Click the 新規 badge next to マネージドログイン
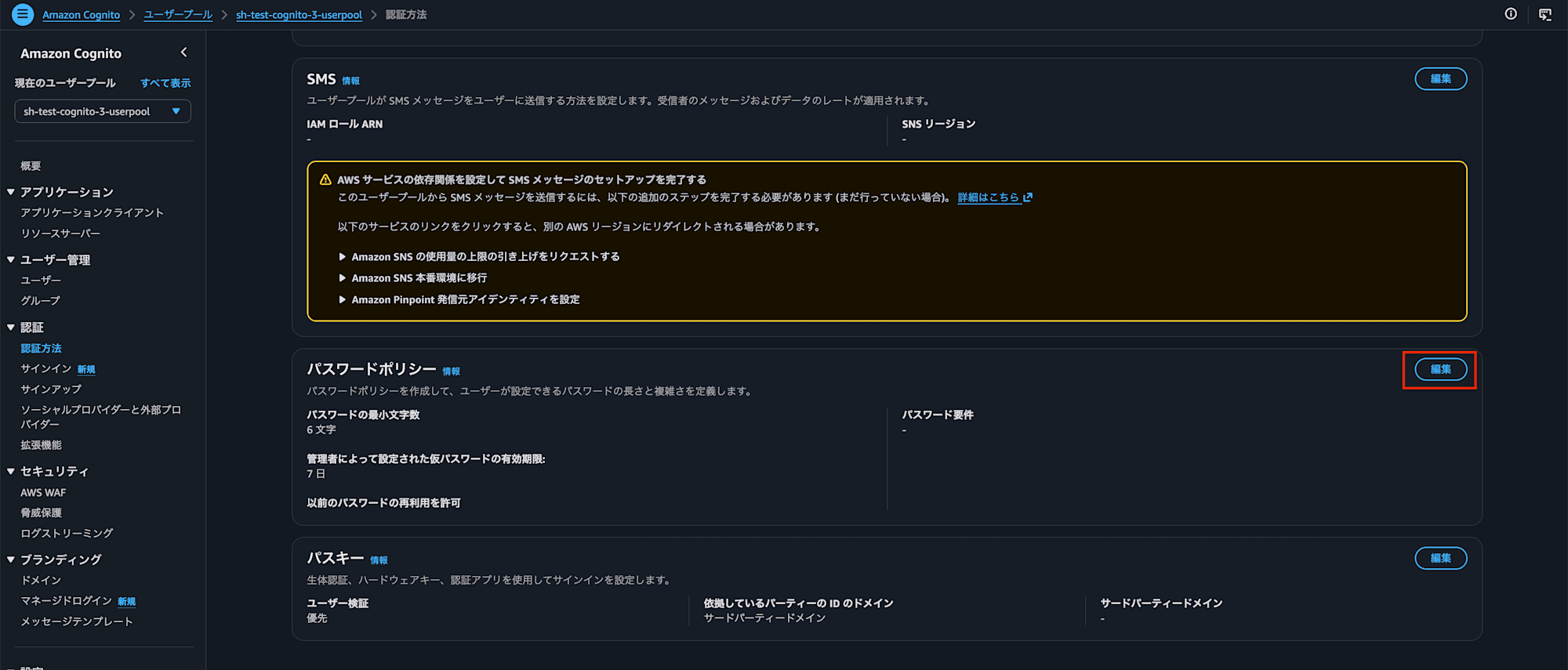Screen dimensions: 1568x670 coord(127,601)
